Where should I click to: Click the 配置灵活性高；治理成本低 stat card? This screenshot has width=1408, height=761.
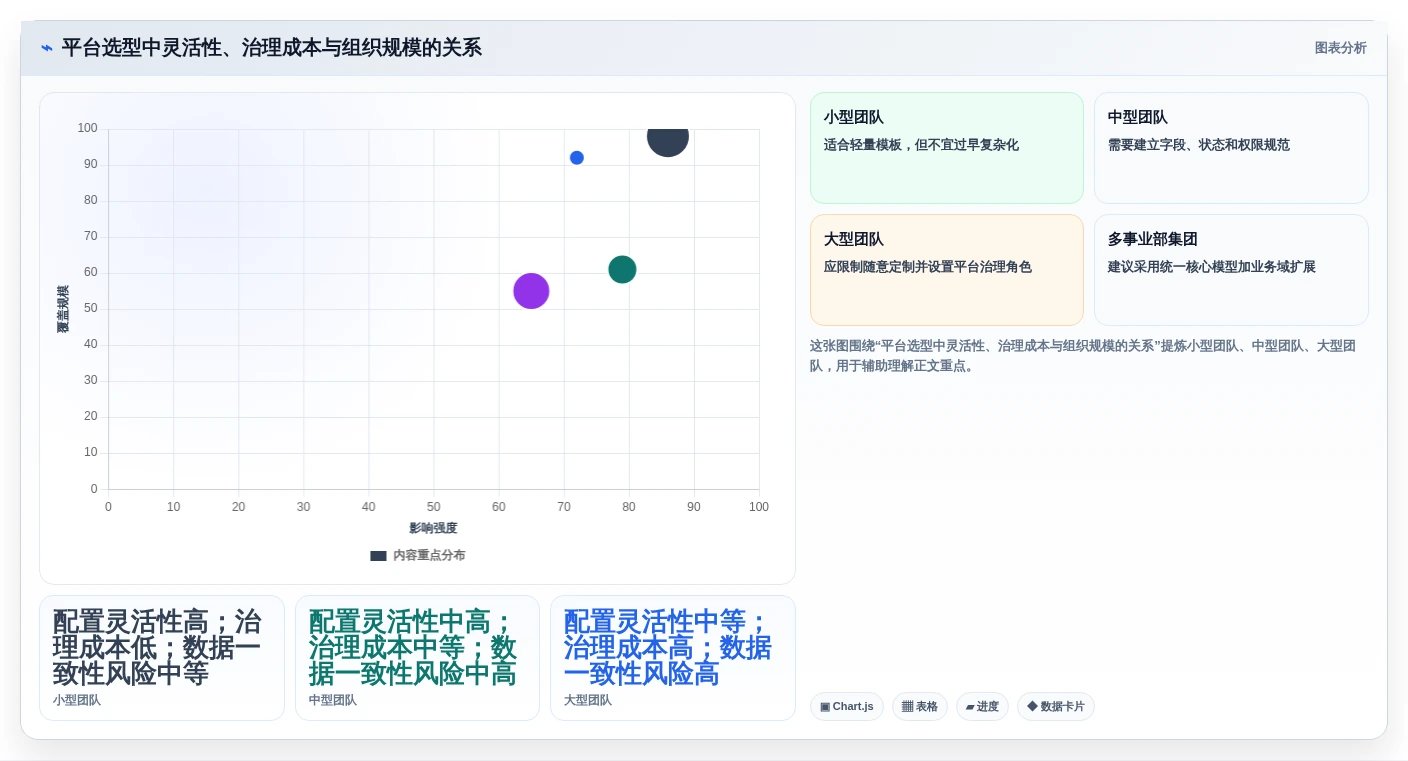pos(162,658)
